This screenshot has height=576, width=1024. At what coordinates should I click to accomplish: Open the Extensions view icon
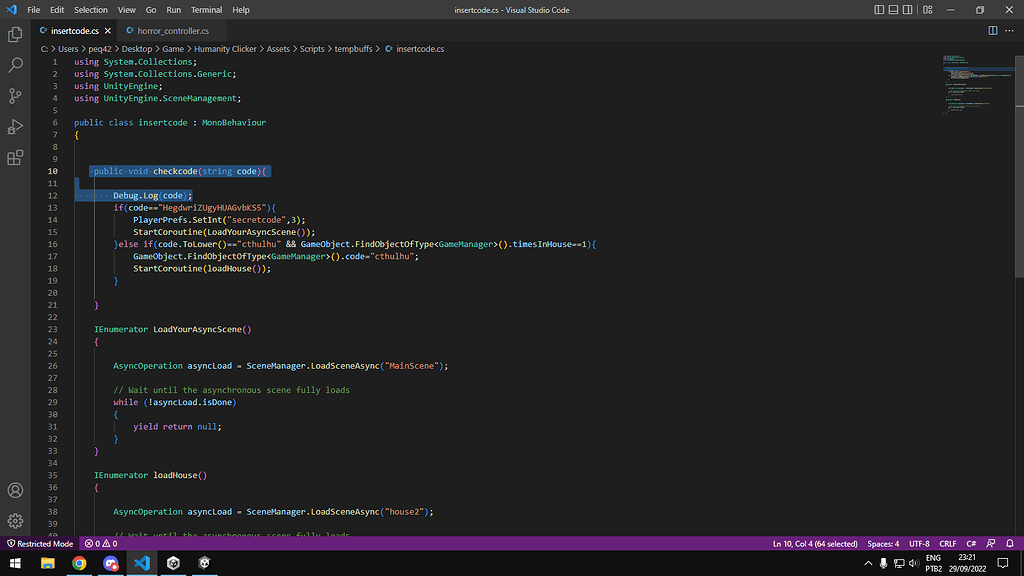pos(15,158)
